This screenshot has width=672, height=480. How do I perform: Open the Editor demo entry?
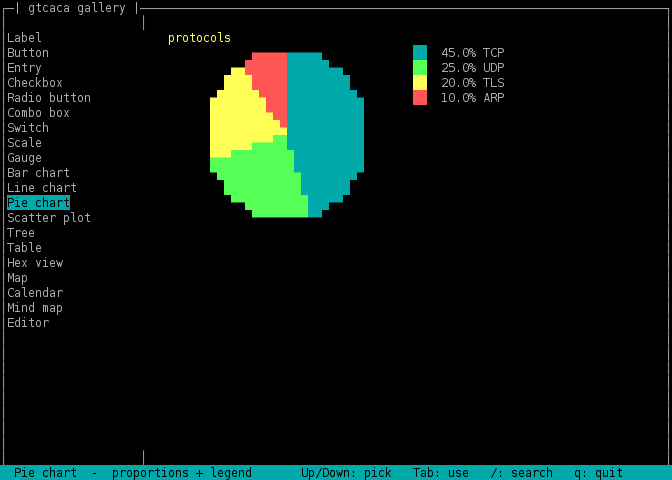click(x=28, y=323)
